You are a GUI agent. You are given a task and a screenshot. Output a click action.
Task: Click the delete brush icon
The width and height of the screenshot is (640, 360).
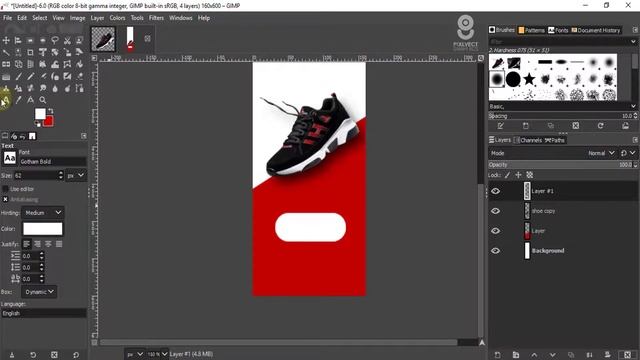[x=576, y=126]
